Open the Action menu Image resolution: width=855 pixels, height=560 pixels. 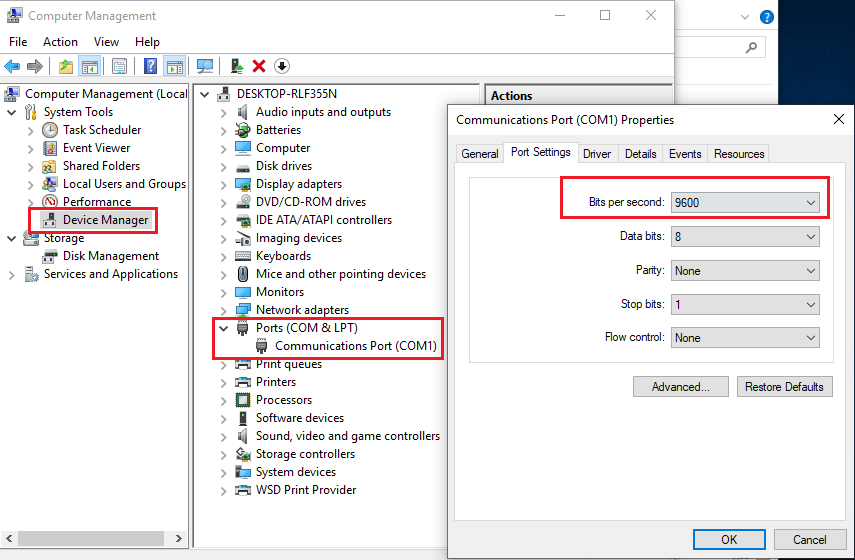(x=60, y=42)
